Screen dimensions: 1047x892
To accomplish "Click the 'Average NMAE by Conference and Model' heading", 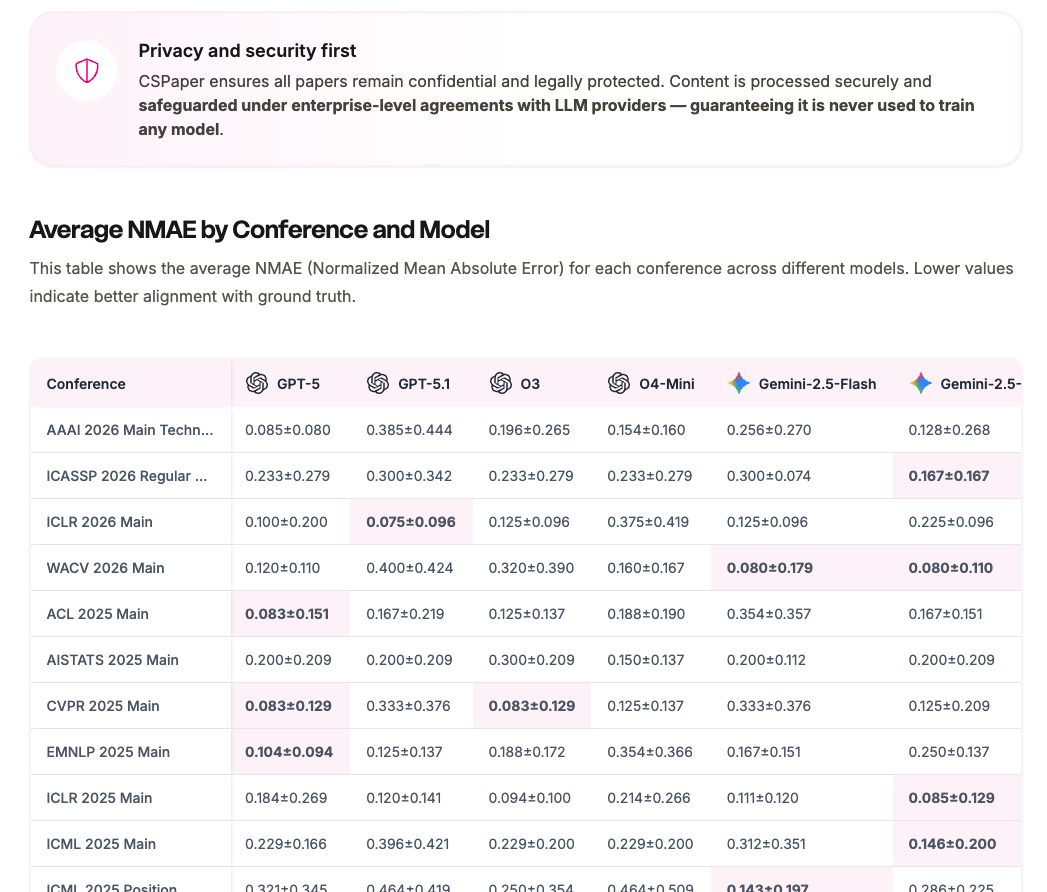I will coord(259,230).
